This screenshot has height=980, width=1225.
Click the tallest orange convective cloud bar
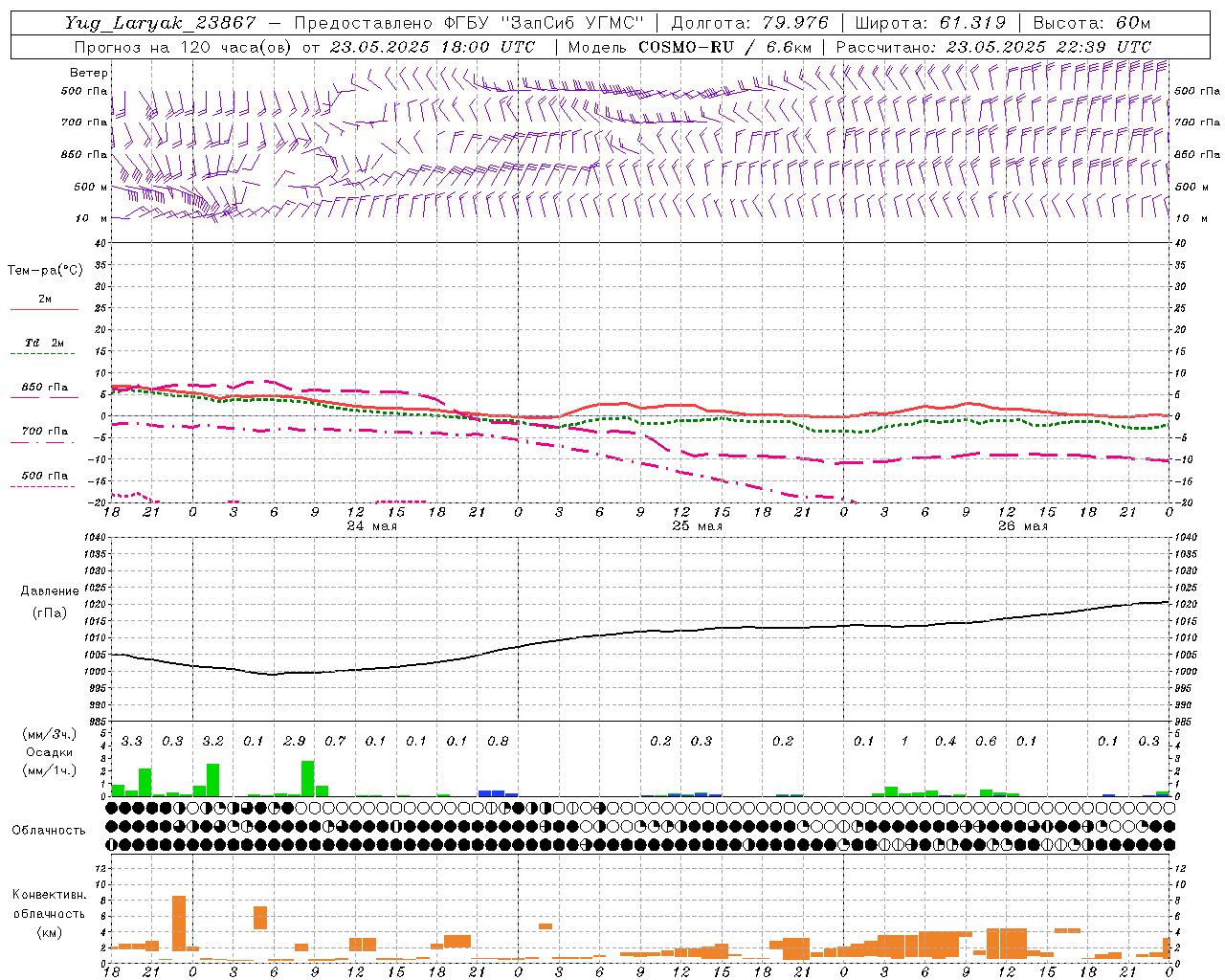[x=179, y=924]
